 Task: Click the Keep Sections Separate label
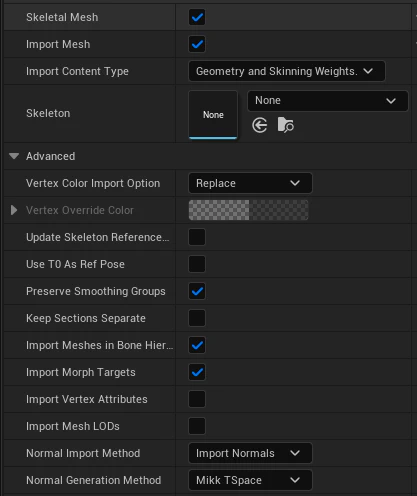pyautogui.click(x=86, y=318)
